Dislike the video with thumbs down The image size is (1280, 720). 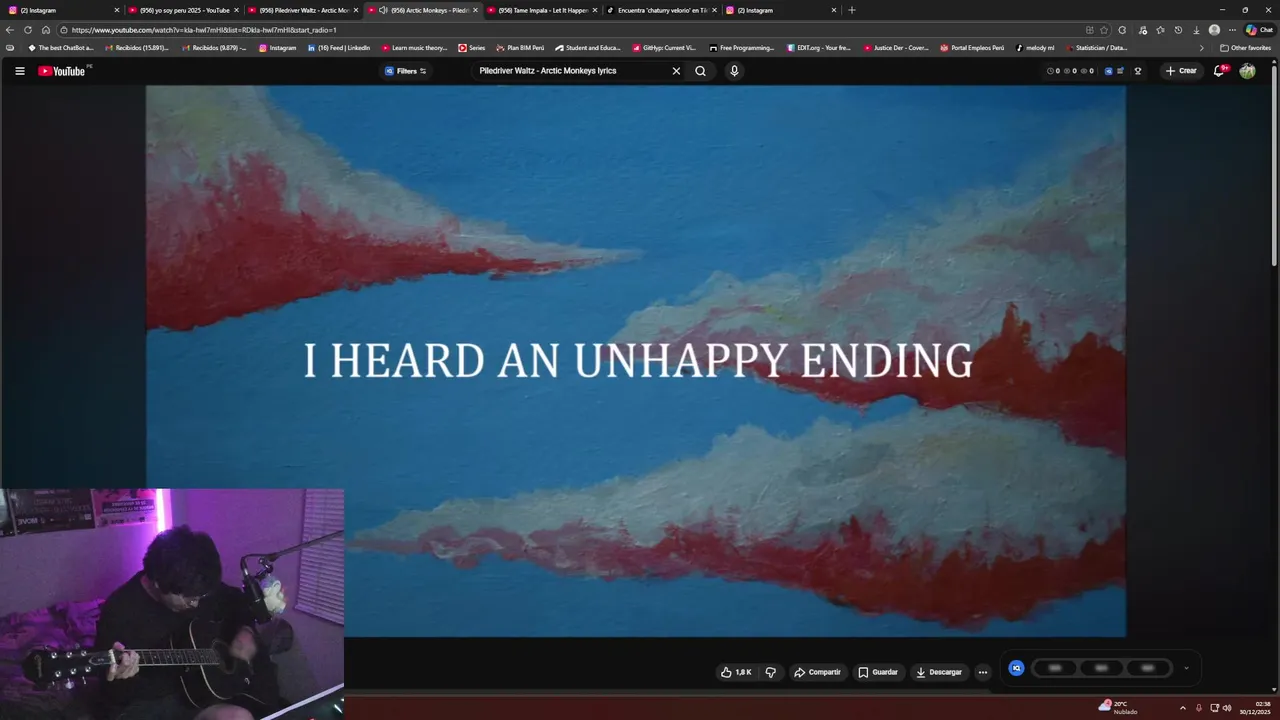tap(770, 672)
